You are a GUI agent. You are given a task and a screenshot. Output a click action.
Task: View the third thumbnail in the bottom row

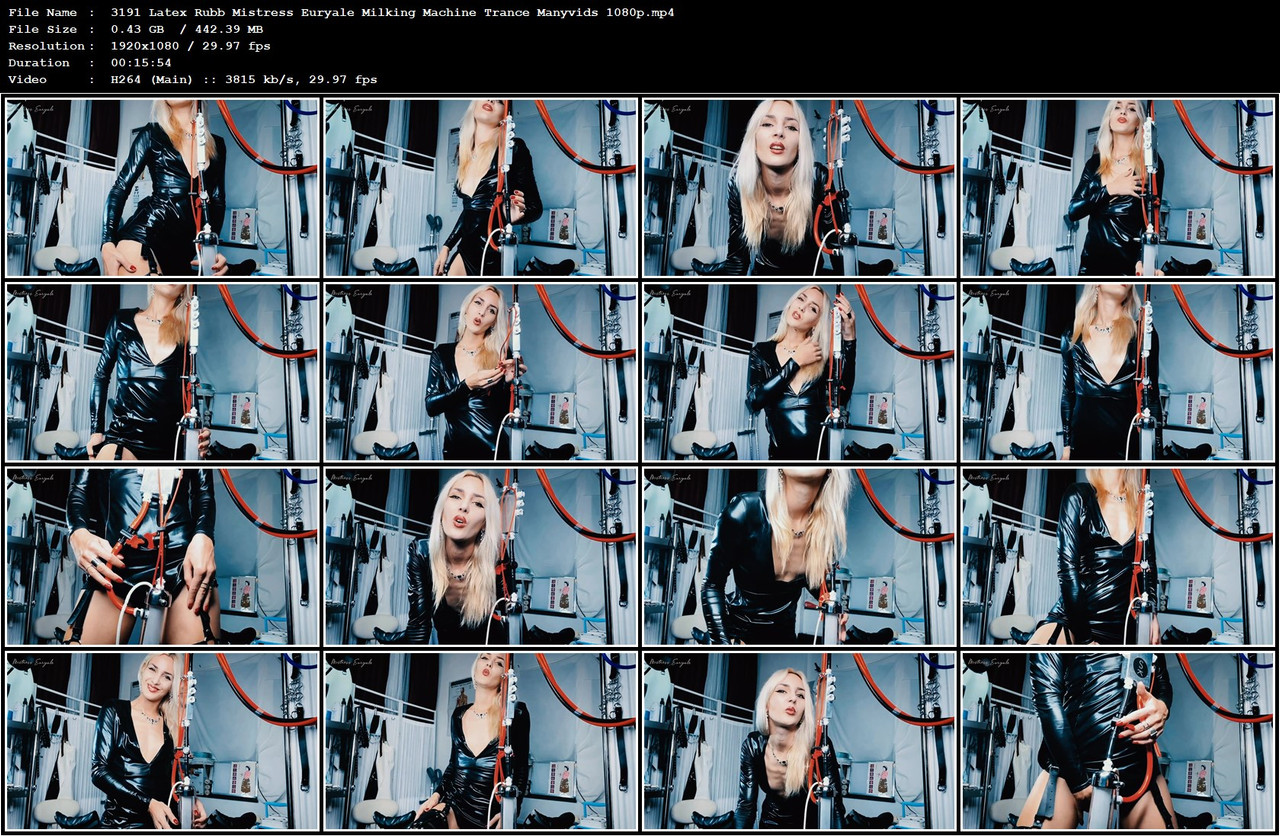tap(799, 741)
